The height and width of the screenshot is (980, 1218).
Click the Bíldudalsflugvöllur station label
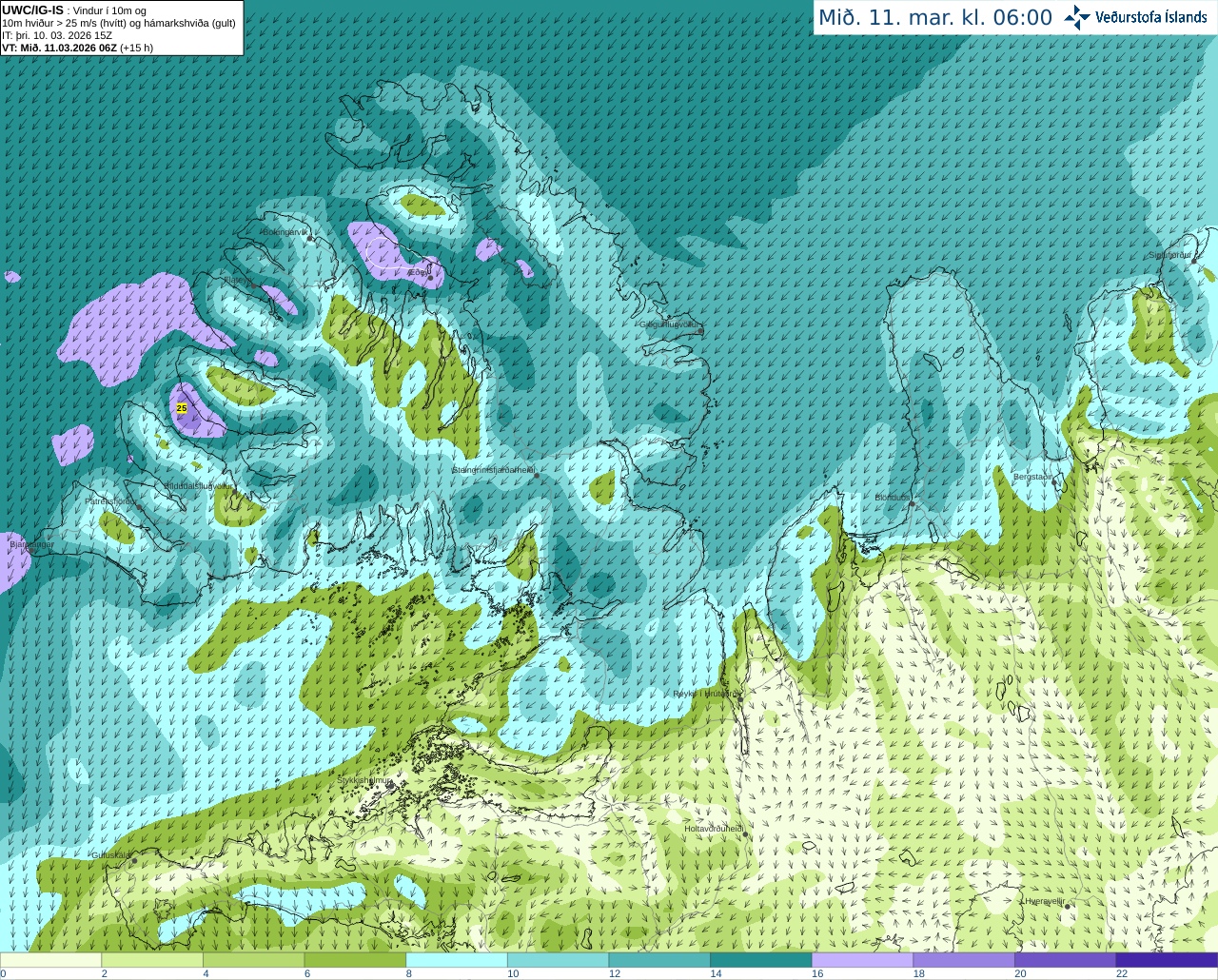click(197, 485)
